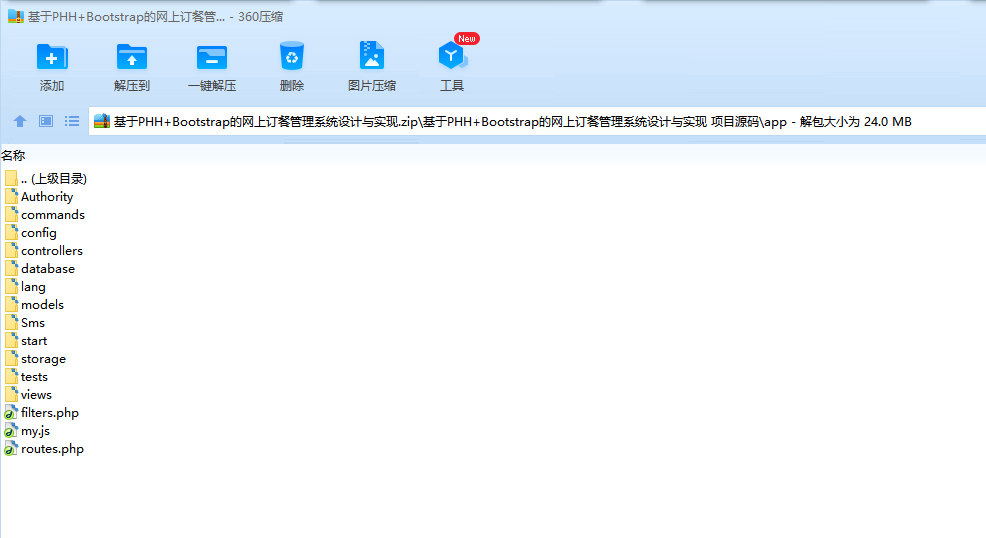Click the folder icon beside database
The width and height of the screenshot is (986, 538).
pos(11,268)
